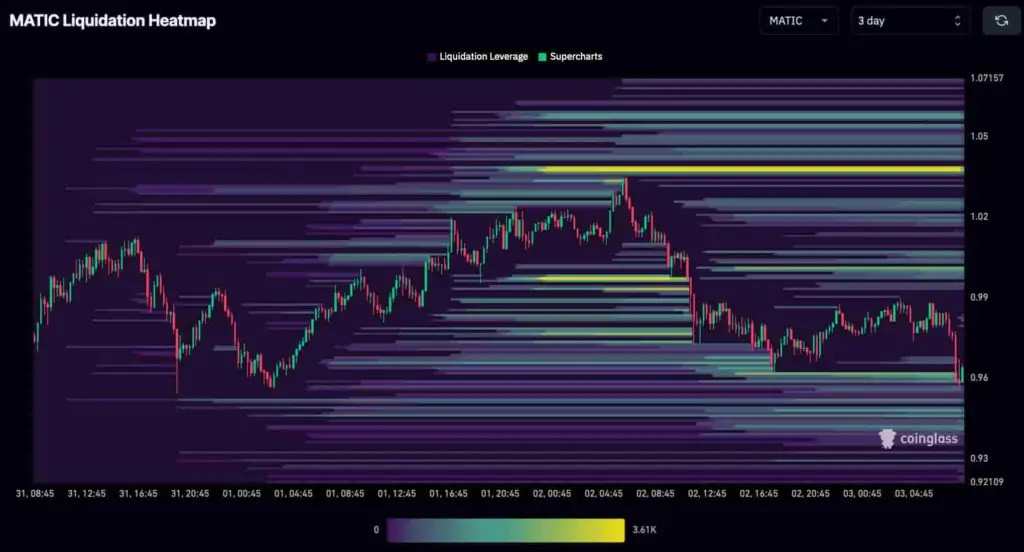The image size is (1024, 552).
Task: Click the 1.02 price axis label
Action: point(979,217)
